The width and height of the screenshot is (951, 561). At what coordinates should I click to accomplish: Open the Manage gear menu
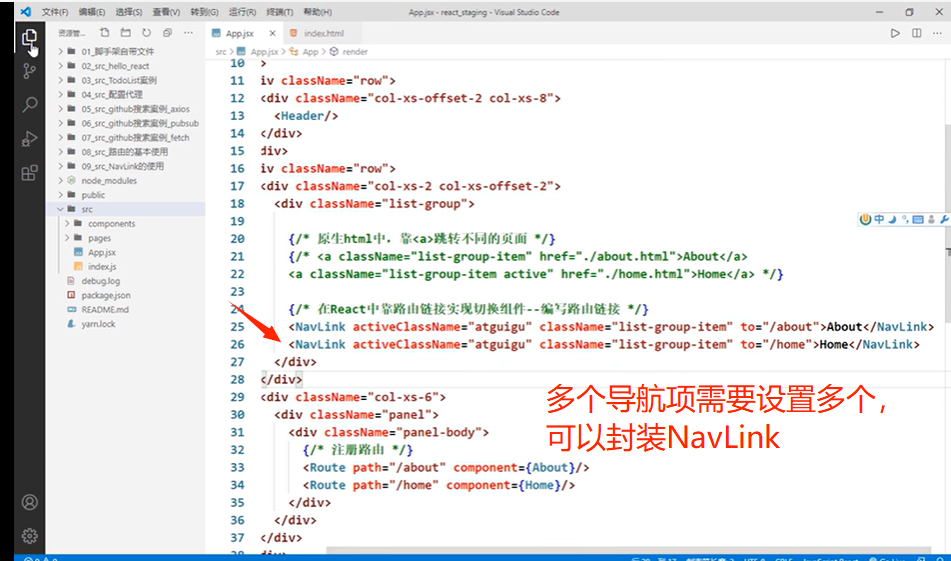coord(29,536)
